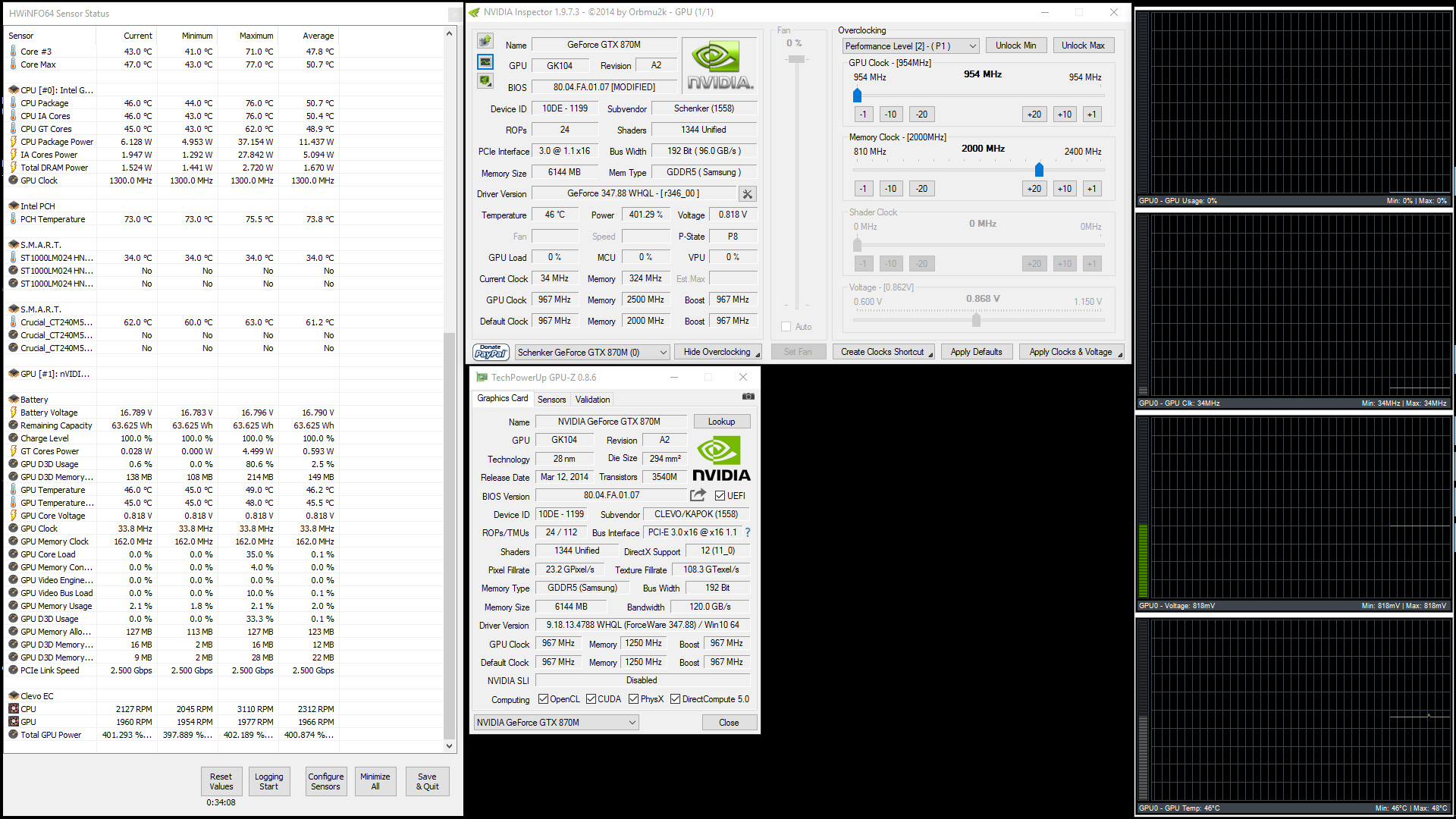Open the sensor monitoring graph icon in NVIDIA Inspector
This screenshot has height=819, width=1456.
click(x=485, y=61)
